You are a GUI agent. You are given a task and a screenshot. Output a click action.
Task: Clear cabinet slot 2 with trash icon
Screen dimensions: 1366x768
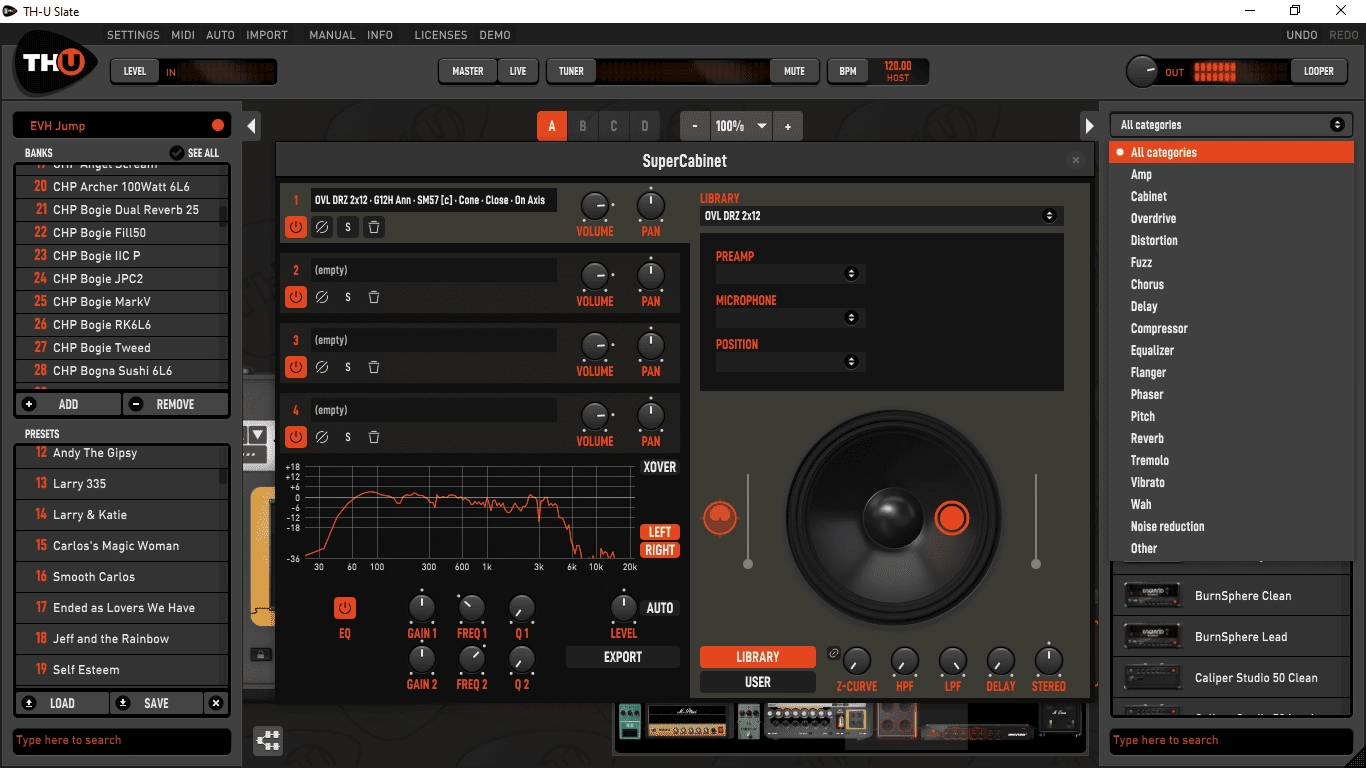pos(374,297)
